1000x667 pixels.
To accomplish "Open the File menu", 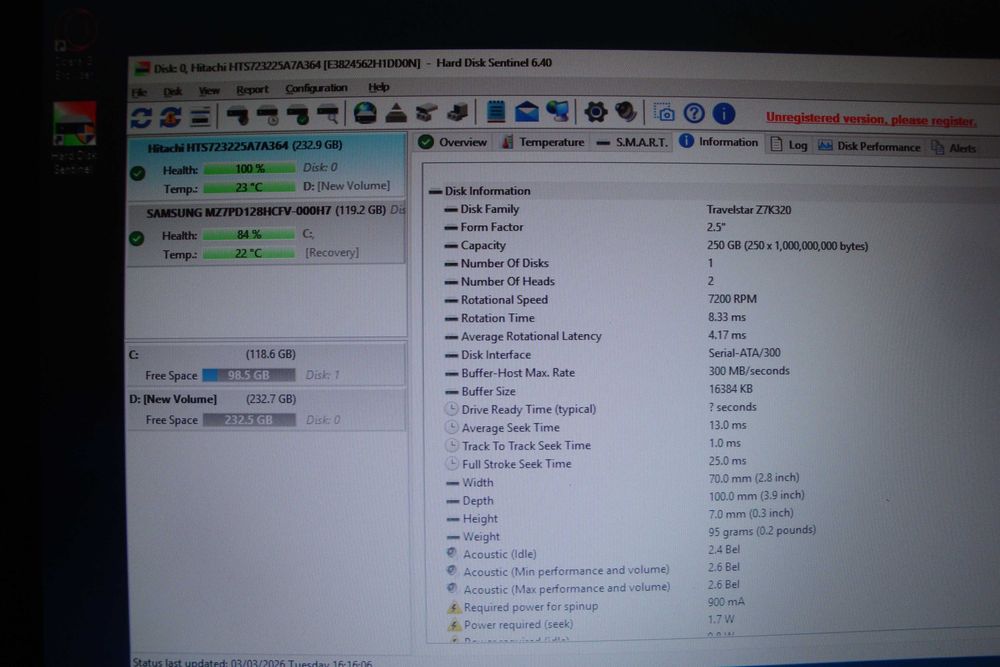I will (139, 92).
